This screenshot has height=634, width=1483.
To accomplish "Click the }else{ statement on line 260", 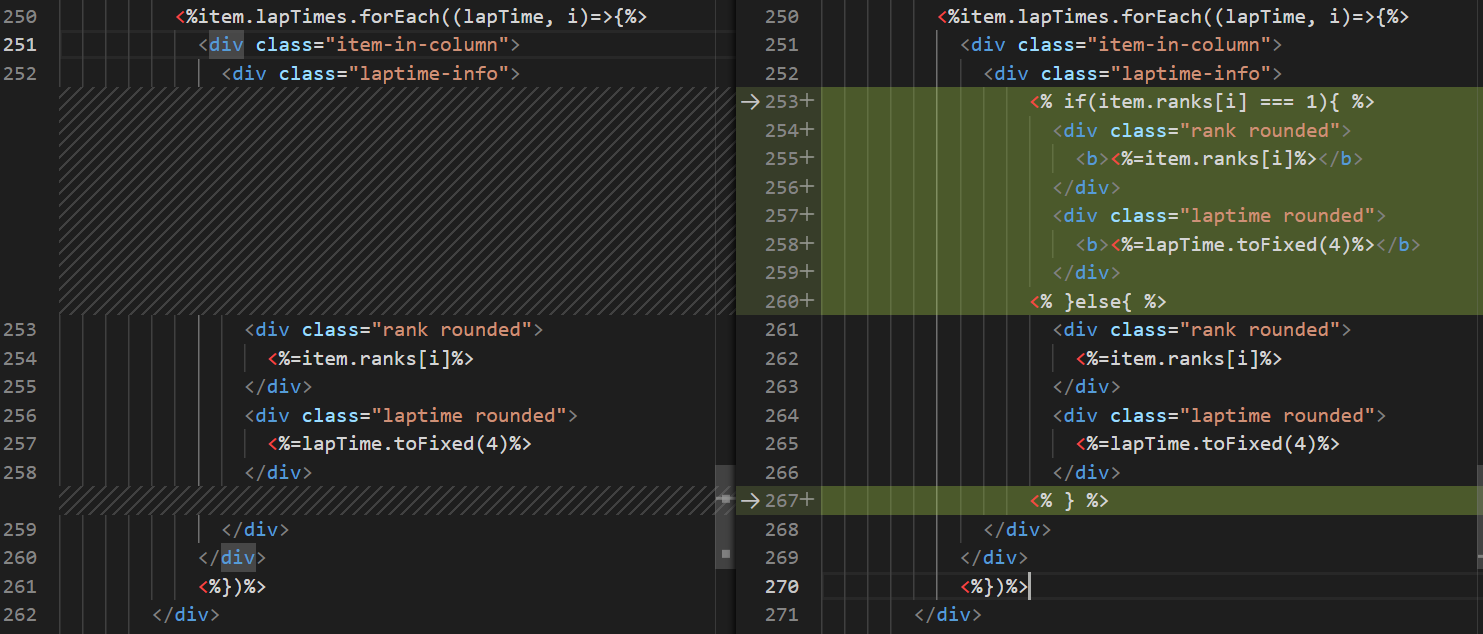I will (1099, 301).
